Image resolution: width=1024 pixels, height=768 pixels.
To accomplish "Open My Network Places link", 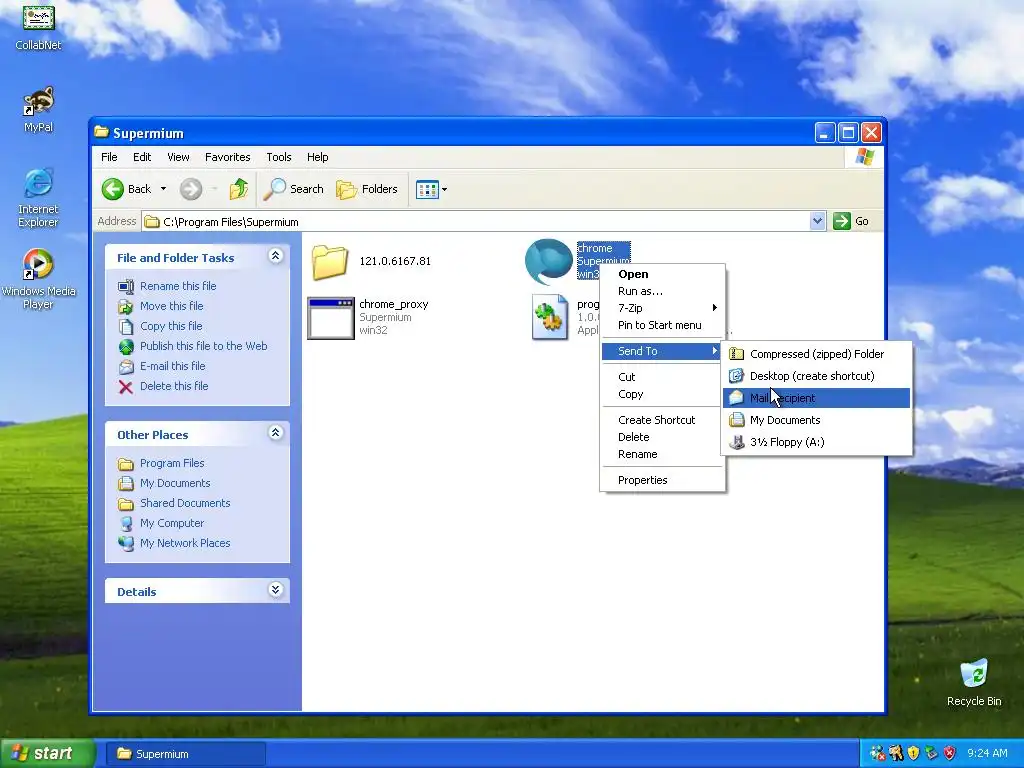I will (185, 543).
